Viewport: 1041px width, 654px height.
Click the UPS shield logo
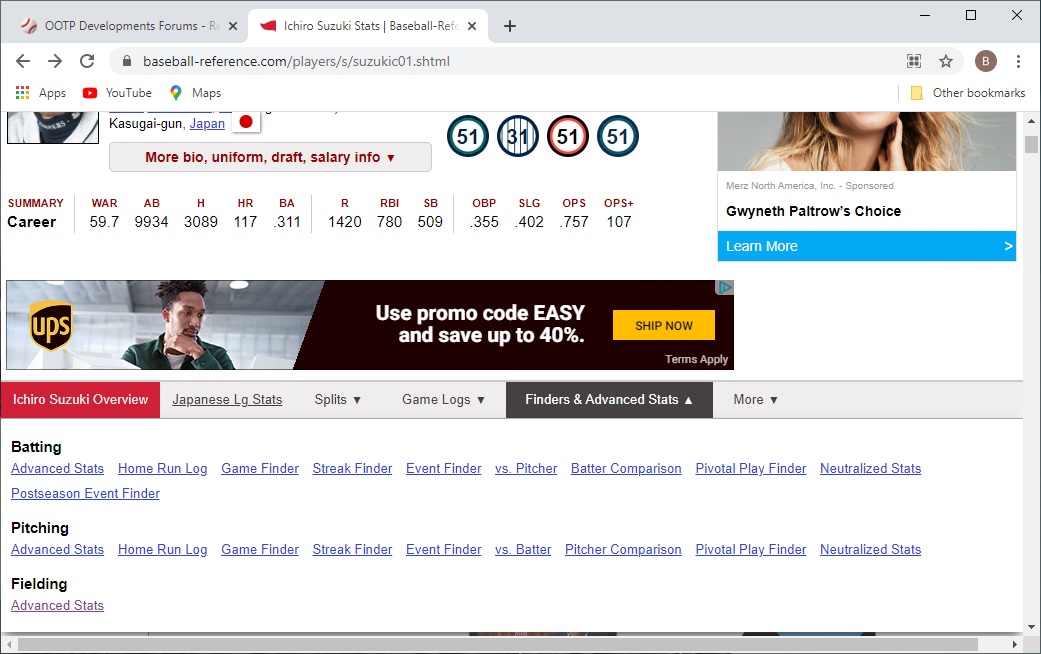[x=51, y=326]
